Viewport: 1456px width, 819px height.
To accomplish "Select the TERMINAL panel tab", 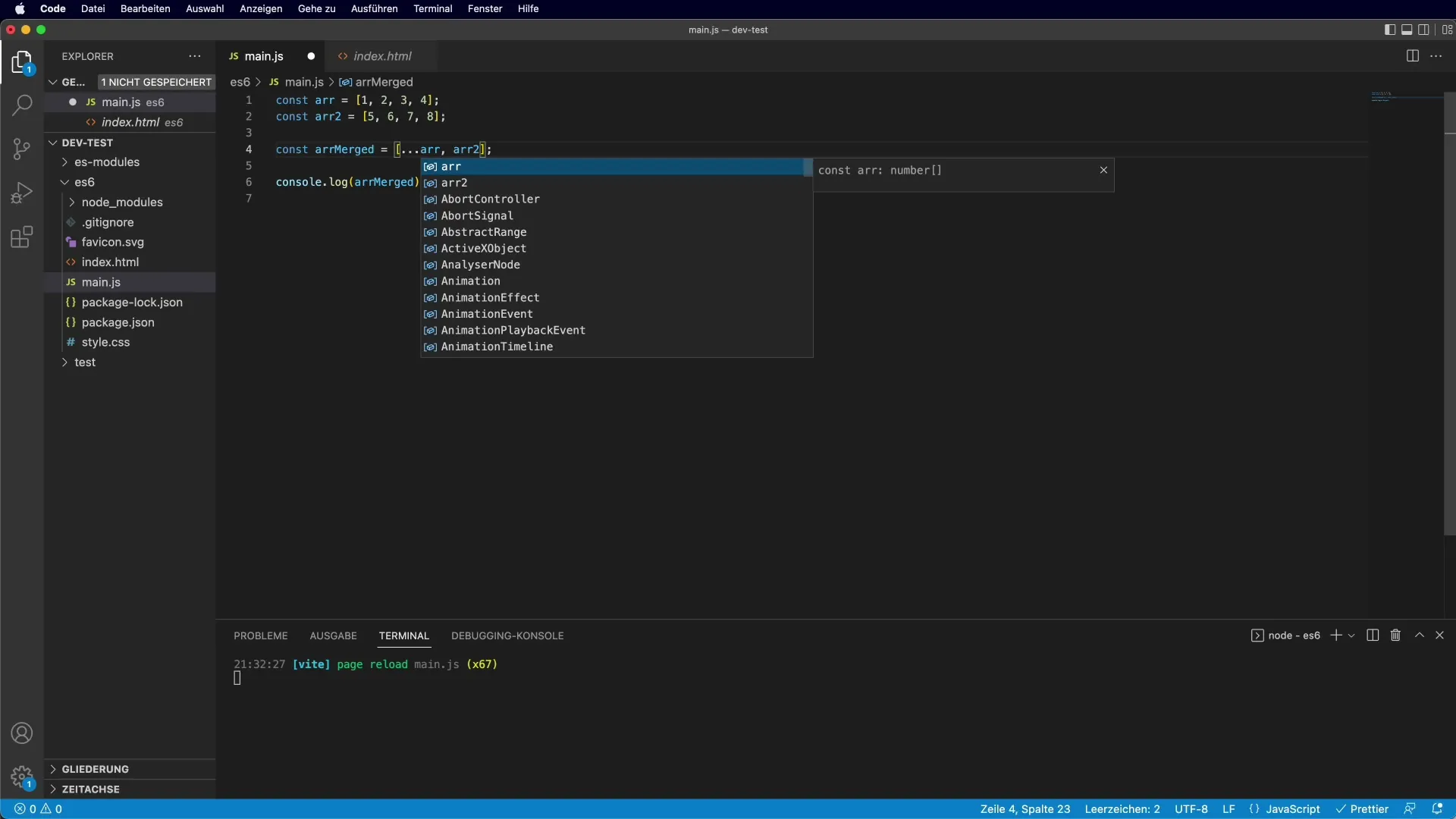I will [403, 635].
